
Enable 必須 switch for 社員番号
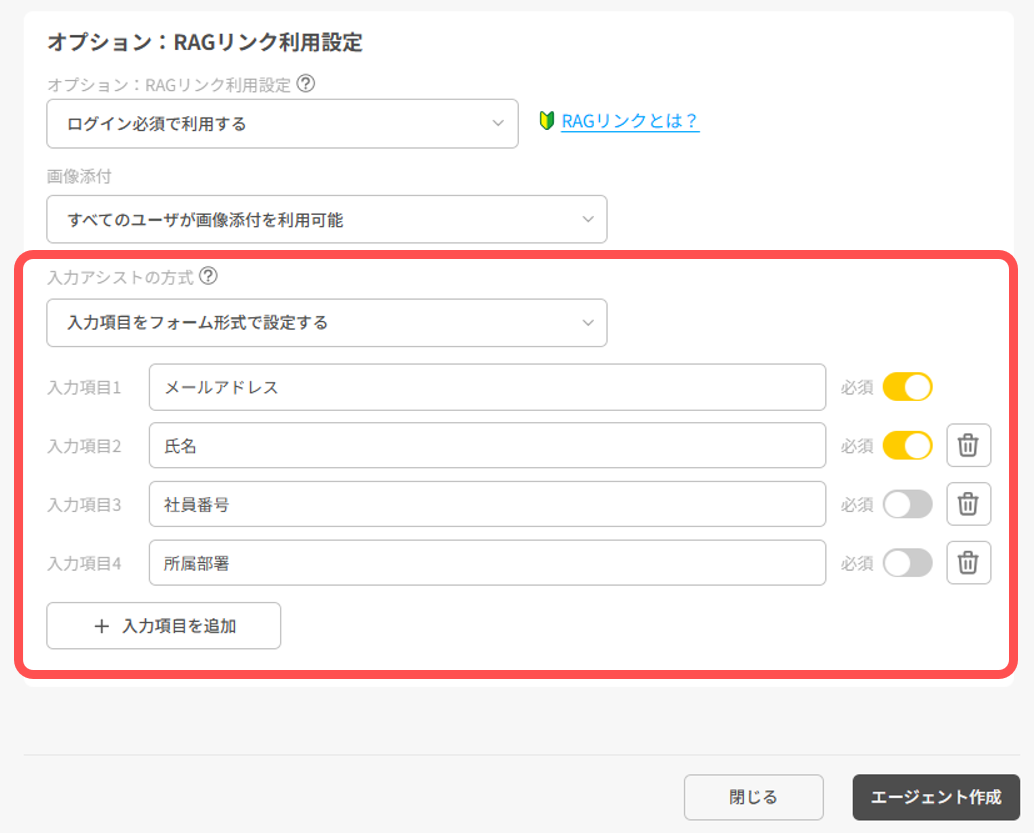pyautogui.click(x=907, y=505)
